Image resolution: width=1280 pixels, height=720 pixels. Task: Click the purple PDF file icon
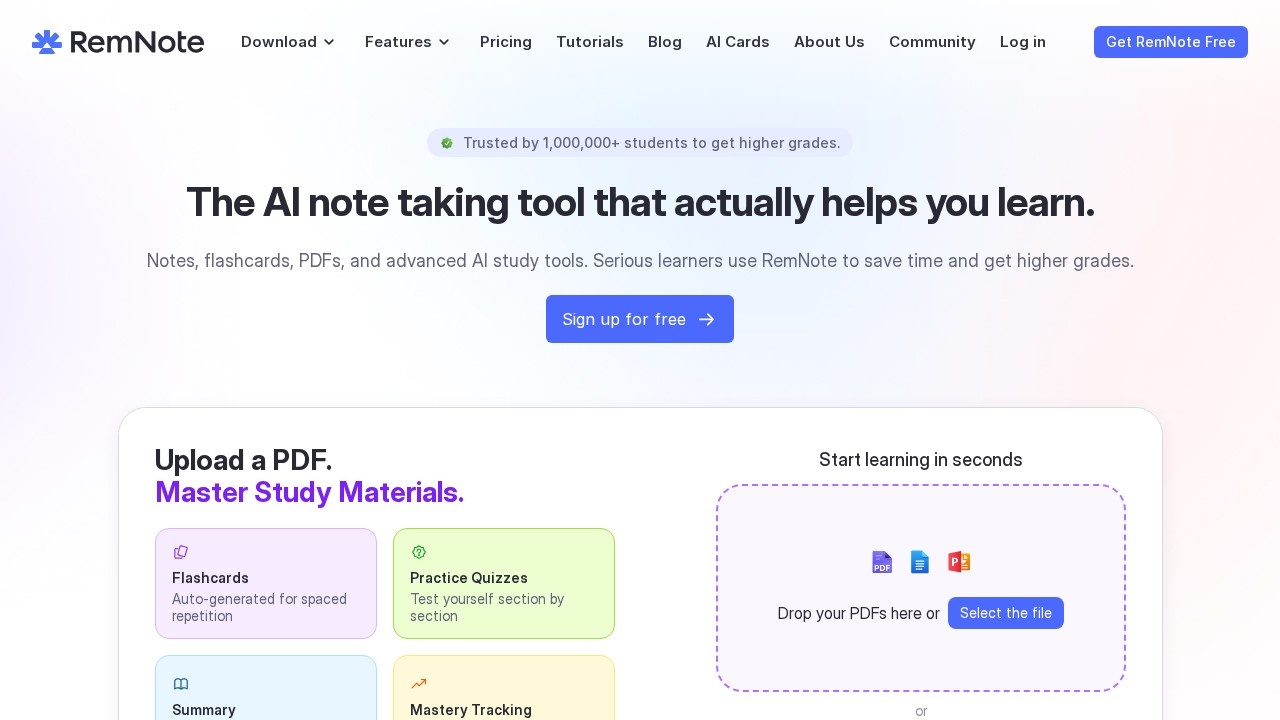(882, 562)
